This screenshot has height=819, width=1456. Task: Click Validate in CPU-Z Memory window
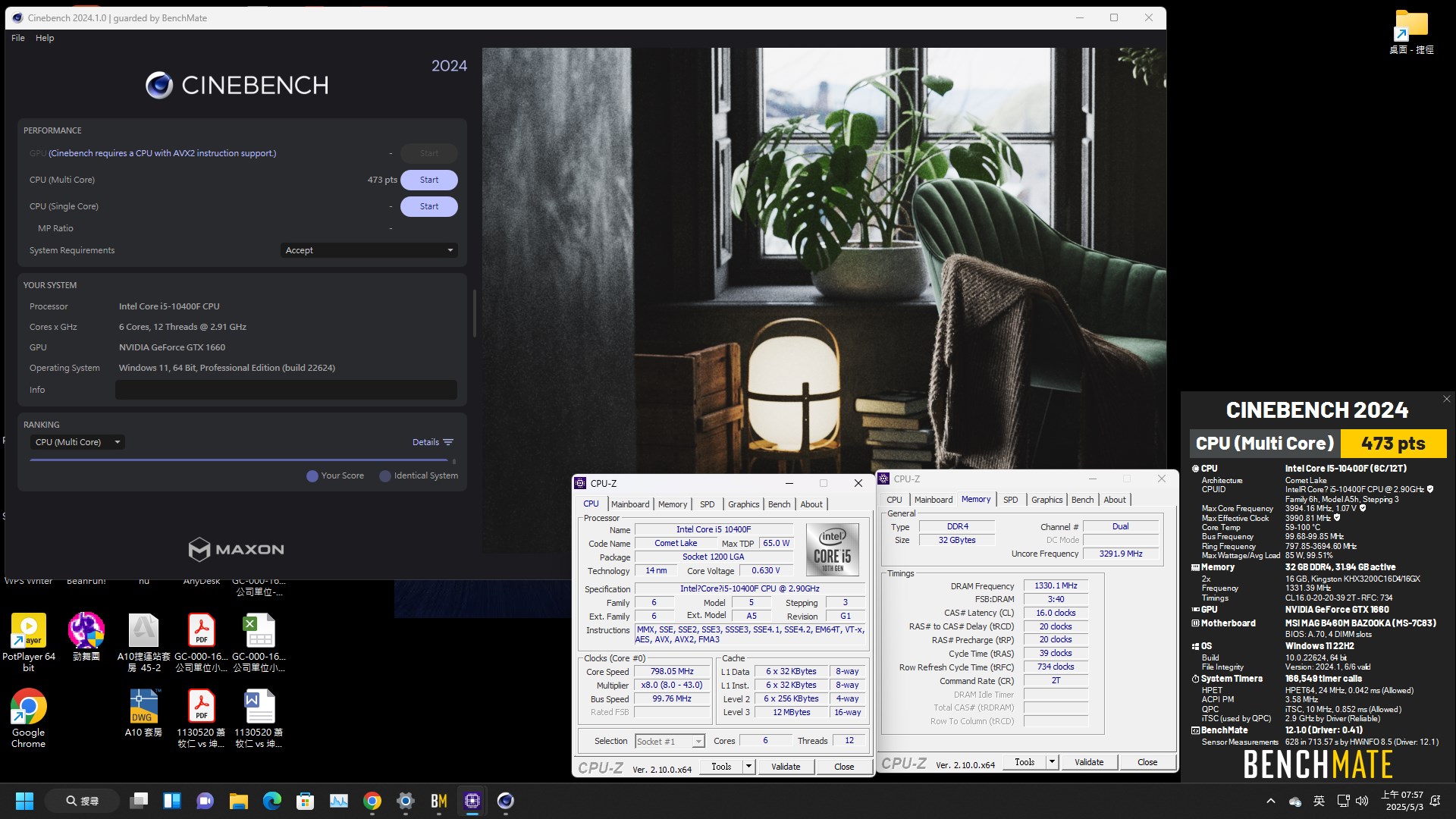coord(1089,762)
